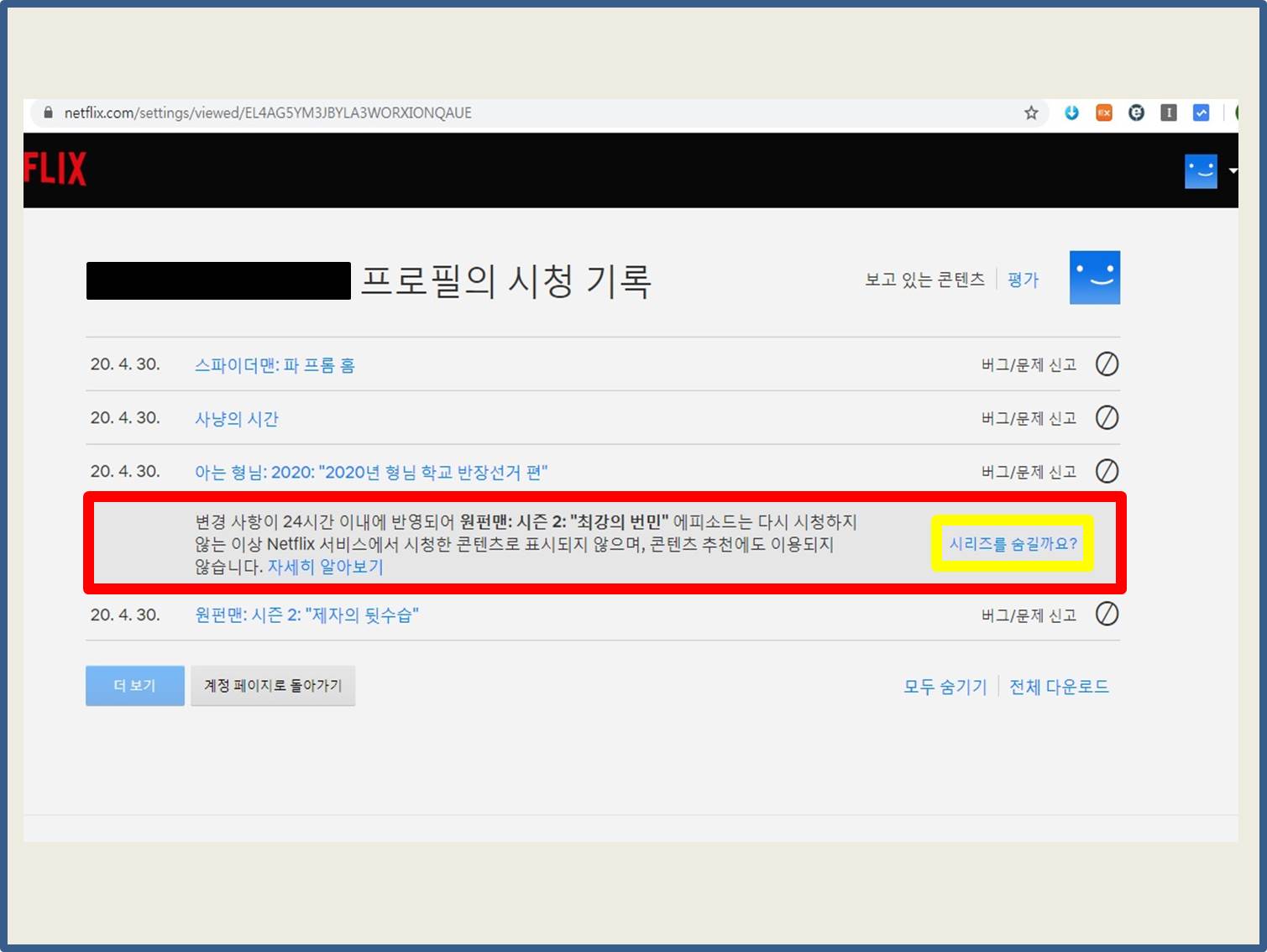Bookmark page with the star icon
This screenshot has height=952, width=1267.
[x=1031, y=112]
